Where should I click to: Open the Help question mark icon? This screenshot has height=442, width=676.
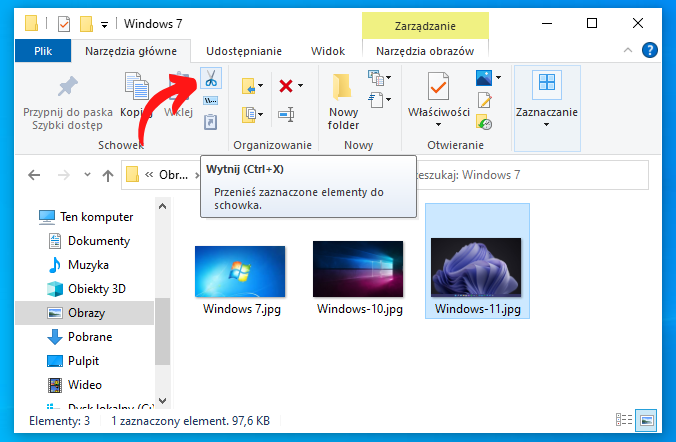[x=649, y=50]
